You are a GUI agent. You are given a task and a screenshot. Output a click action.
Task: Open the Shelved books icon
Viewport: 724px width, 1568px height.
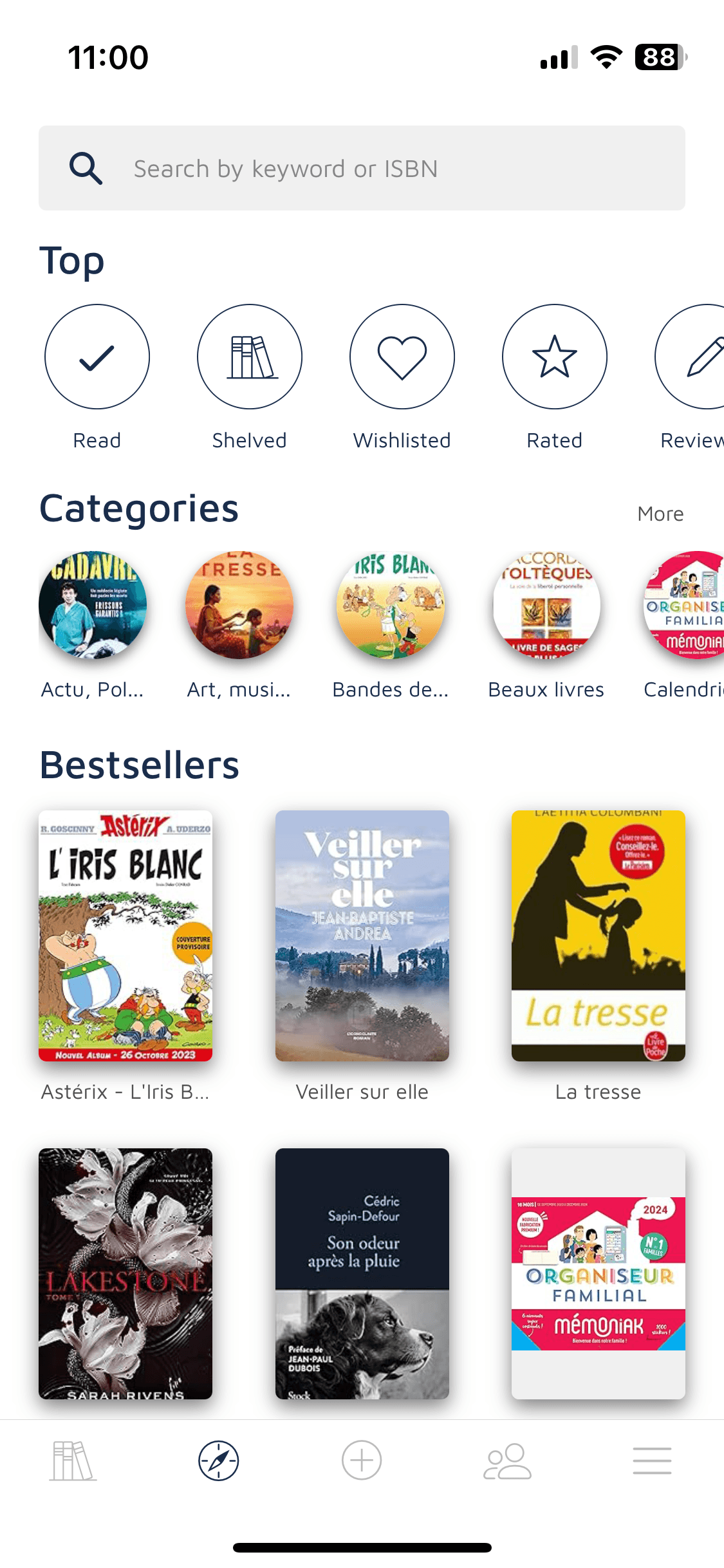[250, 357]
